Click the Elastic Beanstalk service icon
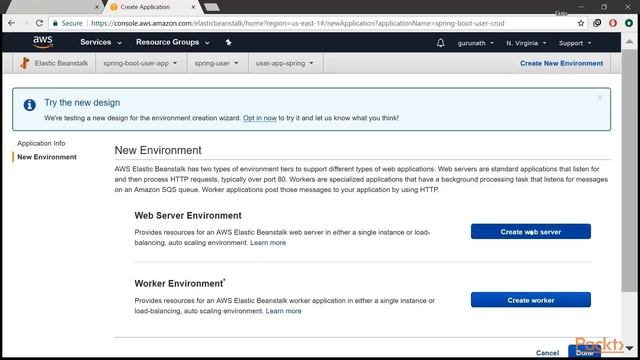Screen dimensions: 640x360 (24, 63)
